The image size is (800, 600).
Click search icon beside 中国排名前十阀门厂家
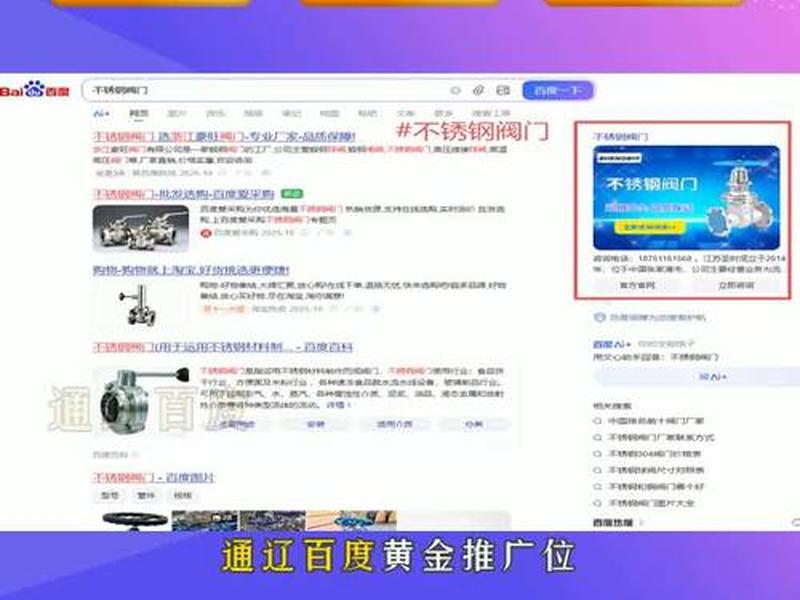[x=597, y=421]
